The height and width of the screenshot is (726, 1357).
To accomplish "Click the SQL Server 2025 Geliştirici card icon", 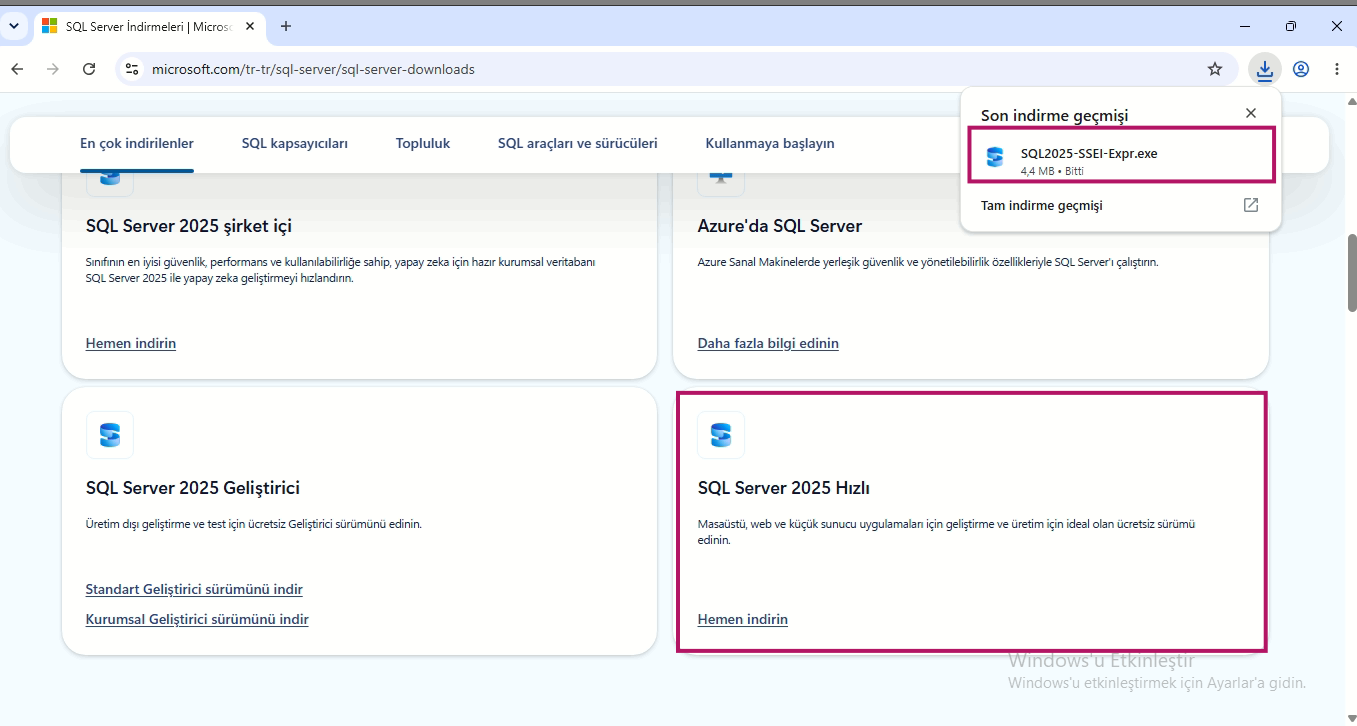I will point(110,435).
